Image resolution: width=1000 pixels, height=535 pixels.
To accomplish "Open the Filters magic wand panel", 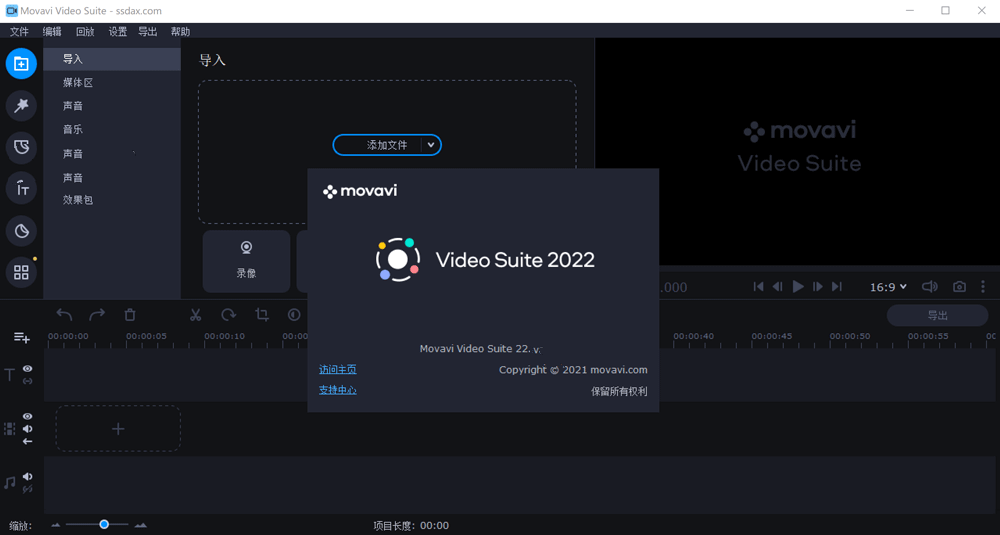I will (21, 105).
